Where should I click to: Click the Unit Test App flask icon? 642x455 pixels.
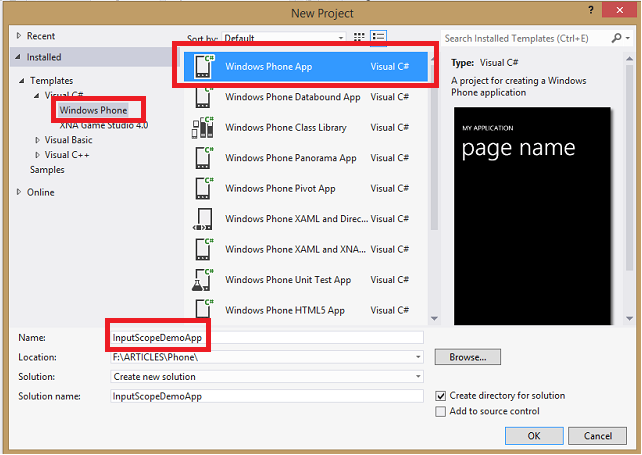(203, 280)
